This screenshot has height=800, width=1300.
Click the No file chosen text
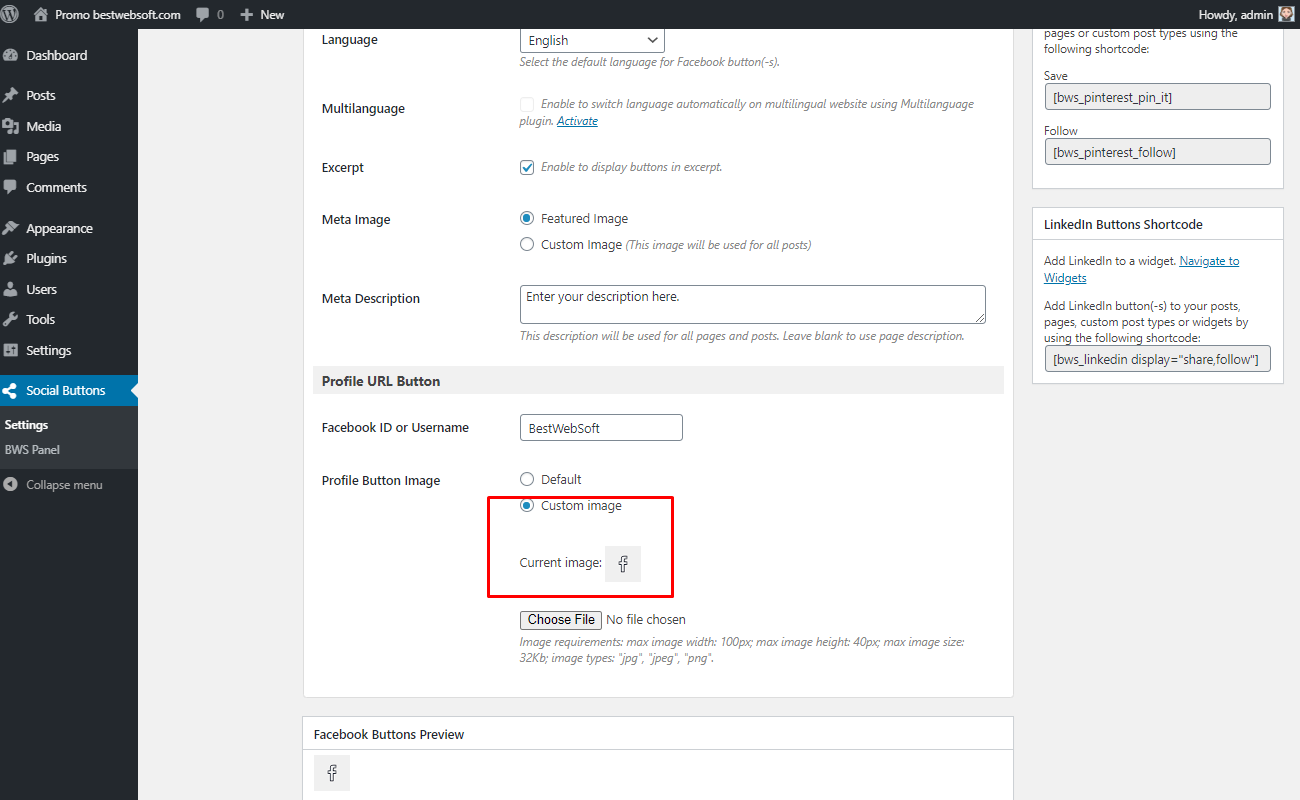(x=646, y=620)
